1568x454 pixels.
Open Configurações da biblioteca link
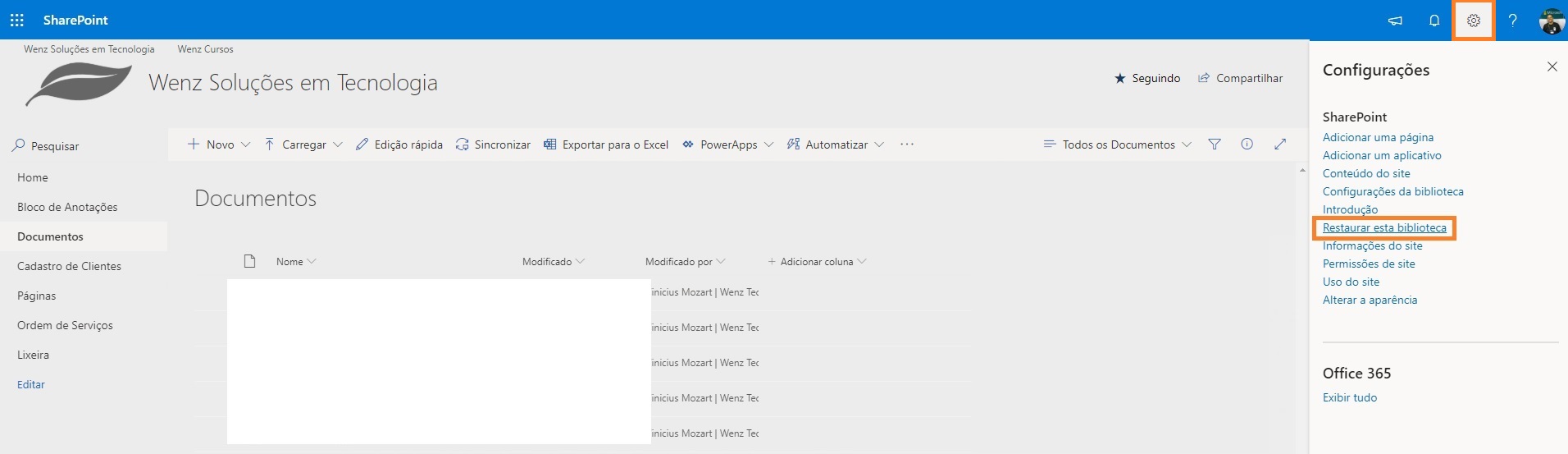1393,191
